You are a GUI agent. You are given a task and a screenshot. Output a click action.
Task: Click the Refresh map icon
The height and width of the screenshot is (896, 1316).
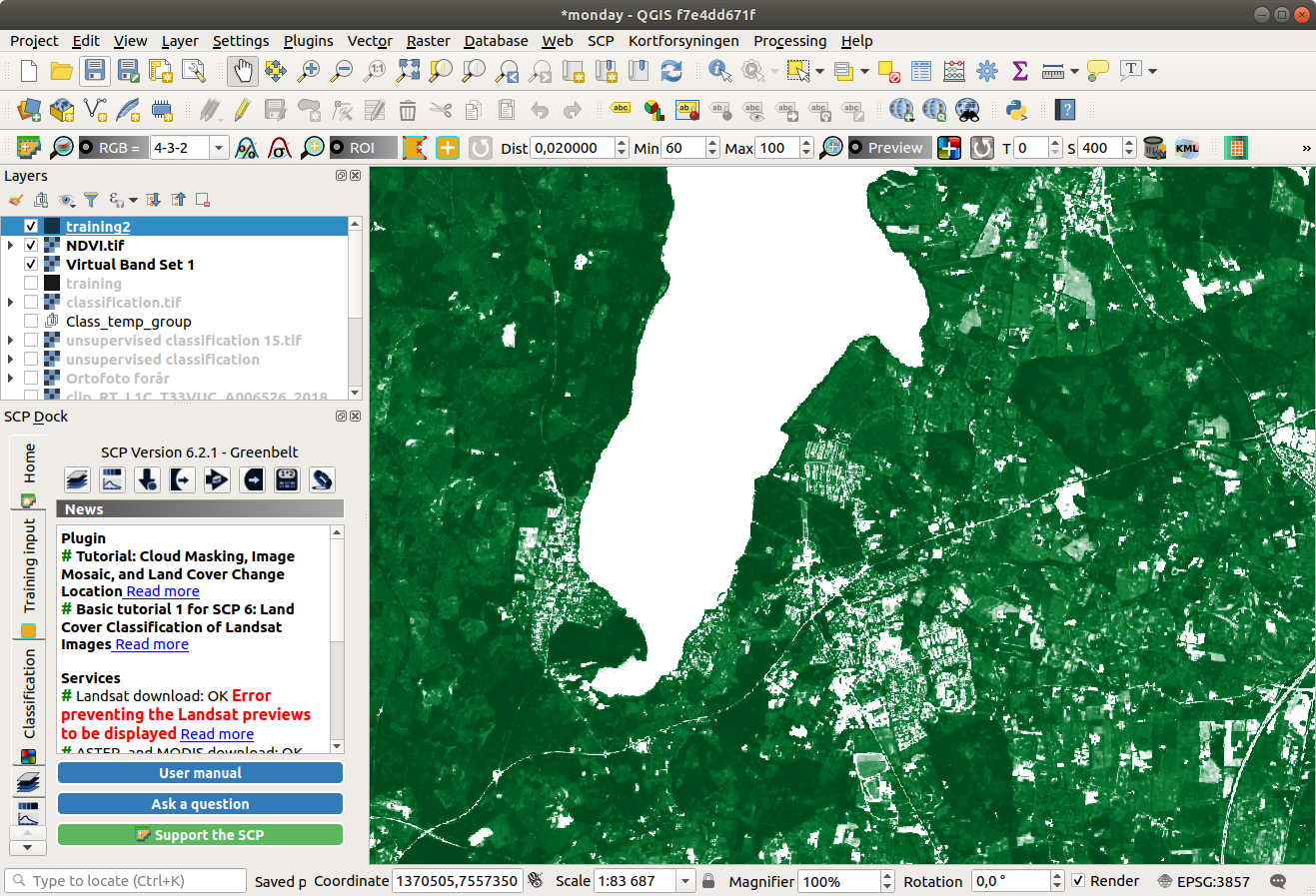(671, 70)
